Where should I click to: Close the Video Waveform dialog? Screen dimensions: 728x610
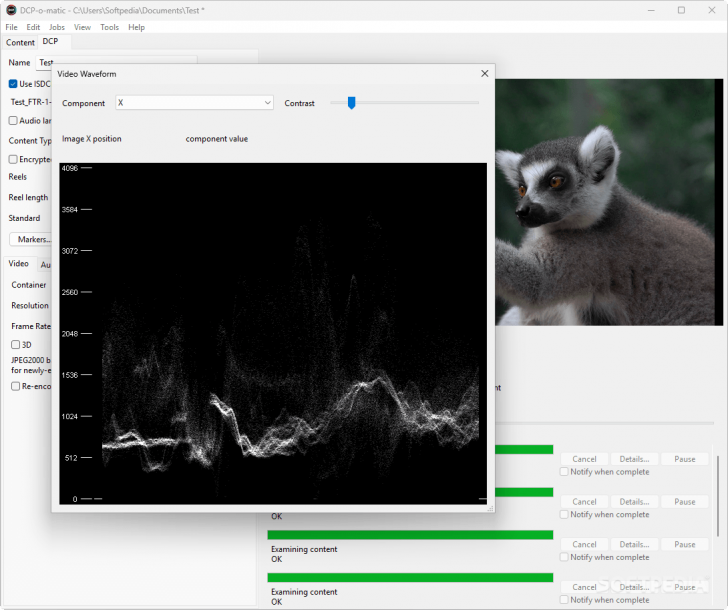pos(485,73)
